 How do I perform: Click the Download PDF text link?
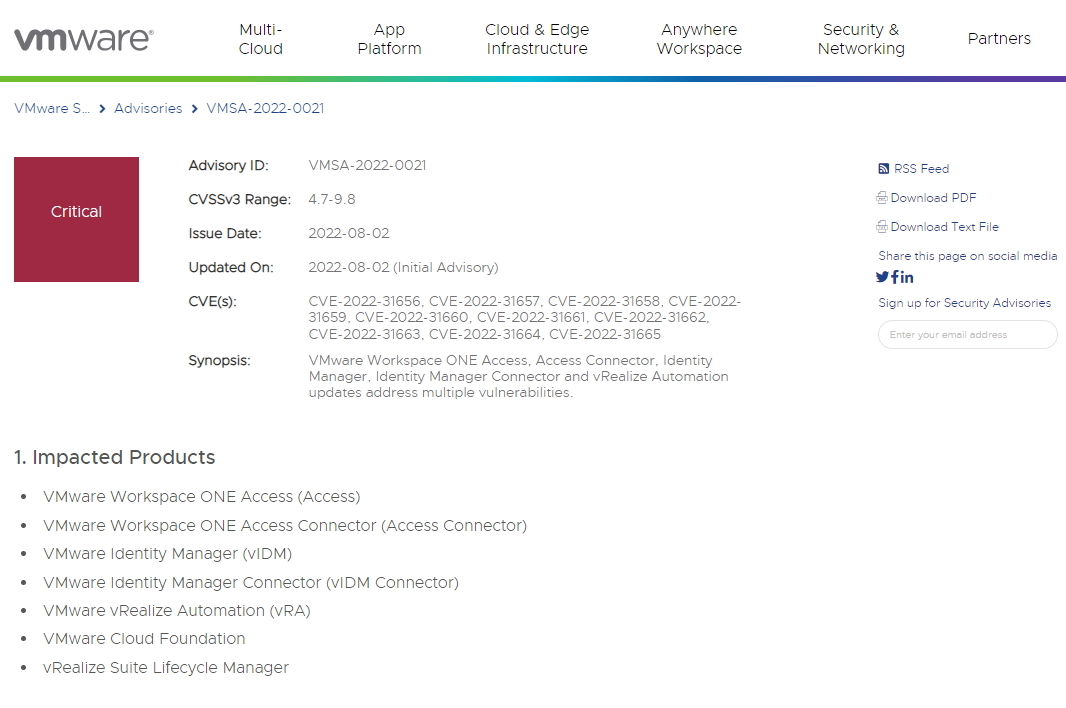pos(933,198)
